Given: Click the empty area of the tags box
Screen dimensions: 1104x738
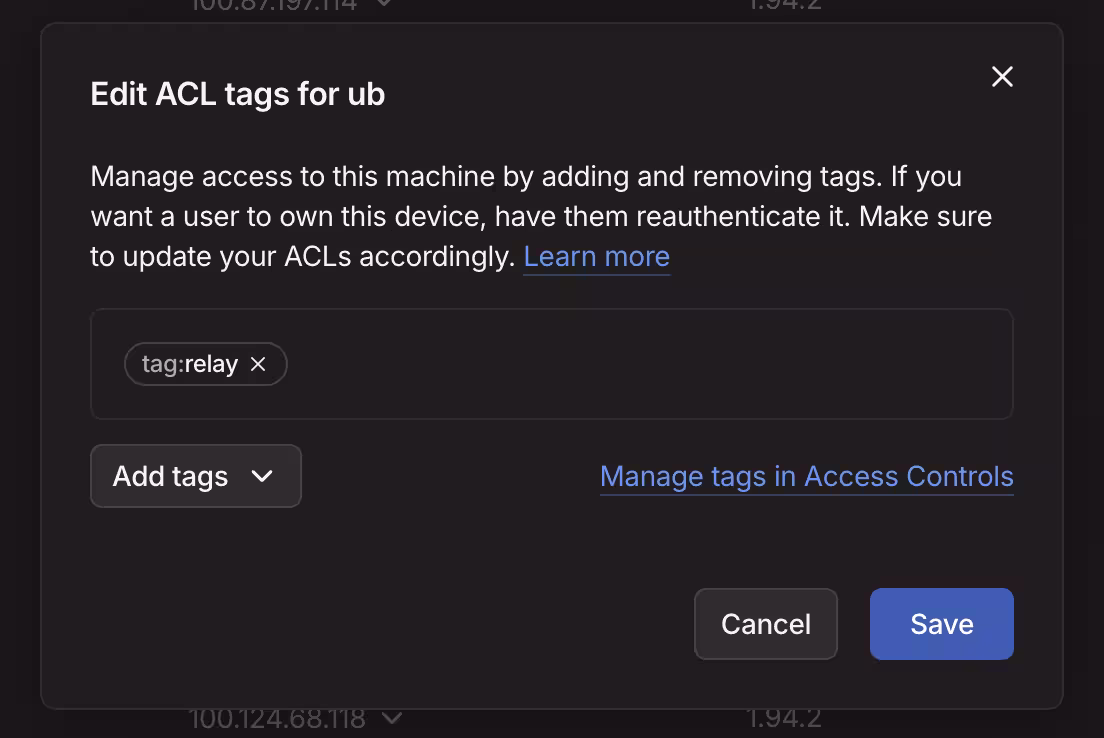Looking at the screenshot, I should 650,364.
